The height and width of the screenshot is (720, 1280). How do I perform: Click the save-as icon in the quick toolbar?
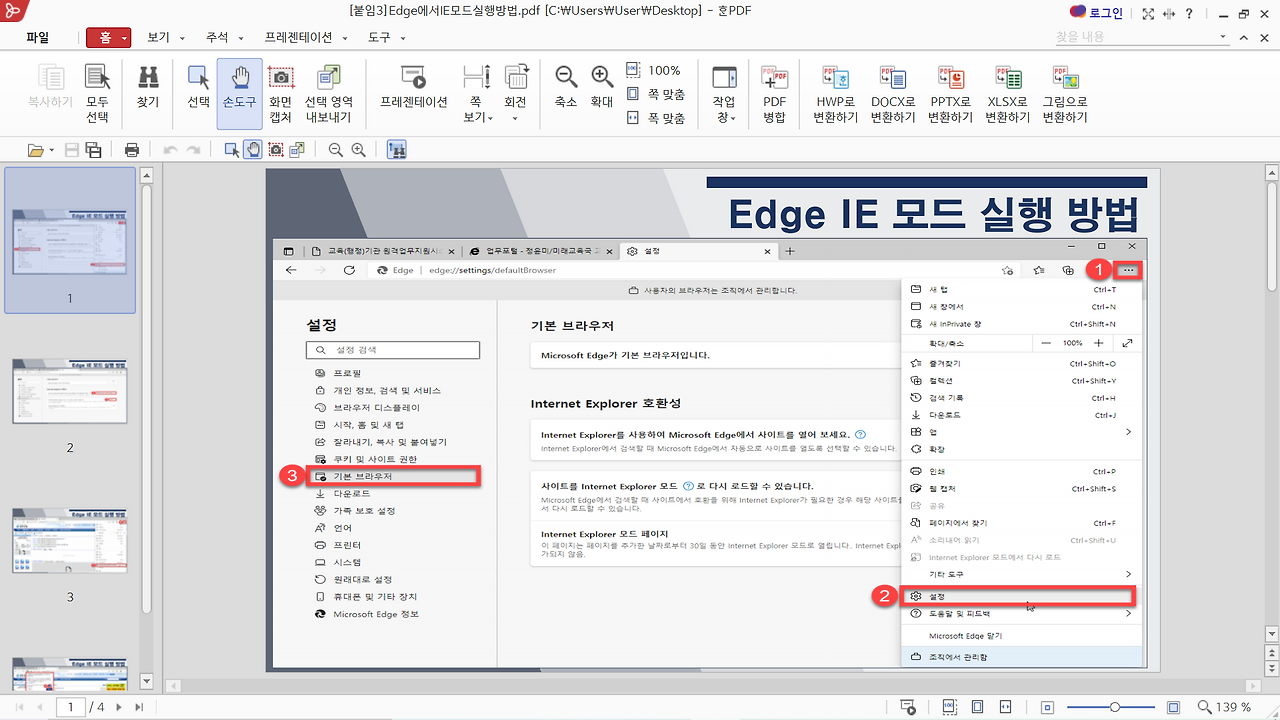[93, 150]
